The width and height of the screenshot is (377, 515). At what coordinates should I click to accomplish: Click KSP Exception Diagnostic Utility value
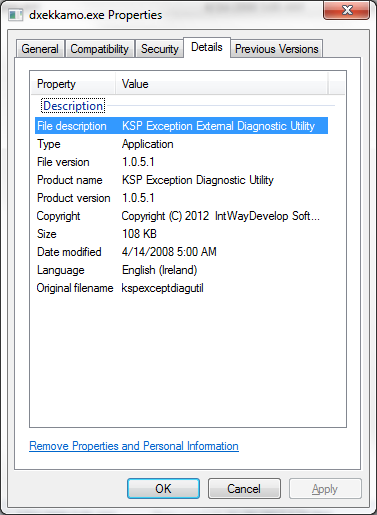198,180
